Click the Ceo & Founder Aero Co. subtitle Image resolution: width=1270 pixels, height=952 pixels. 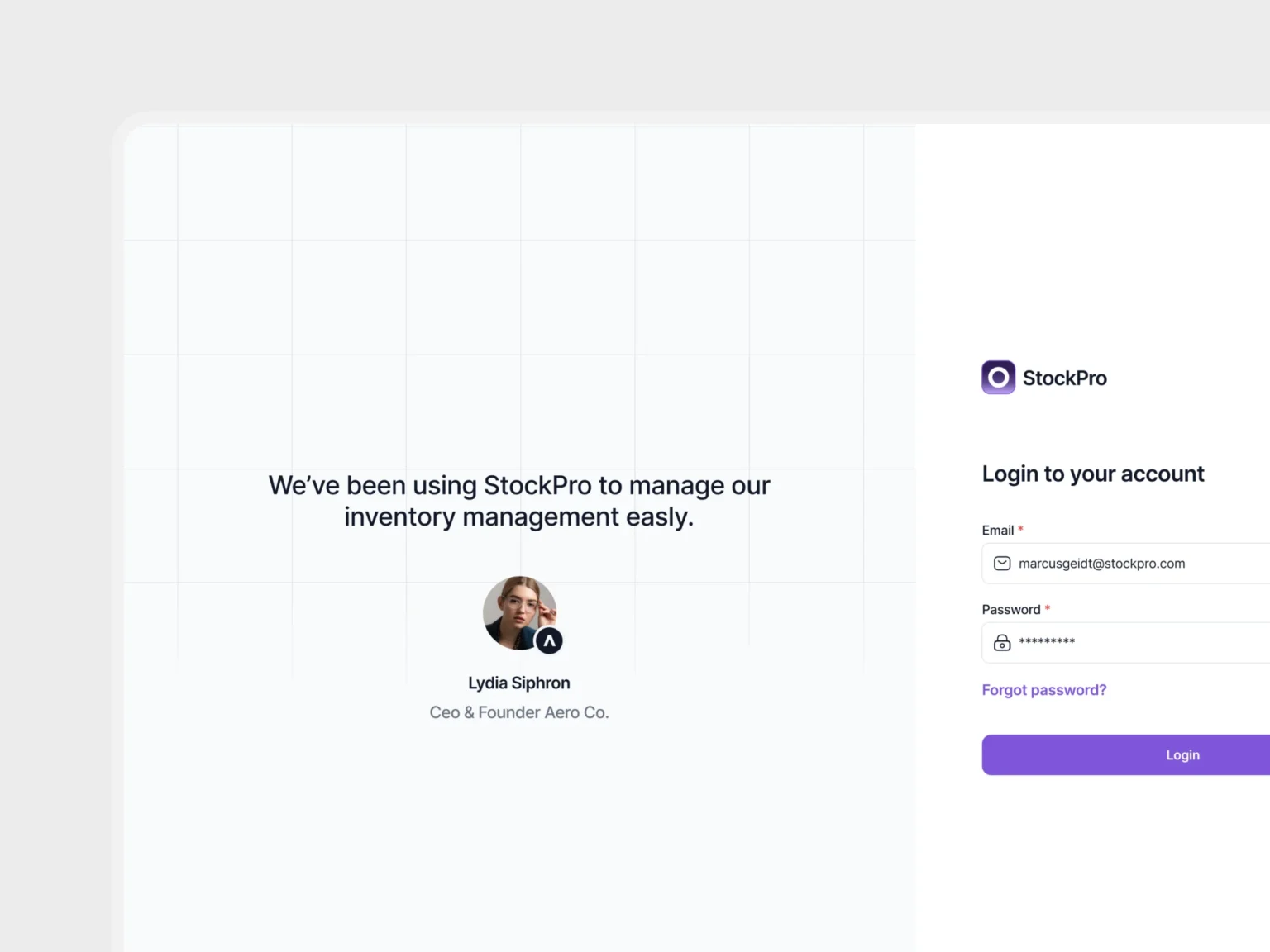[x=519, y=712]
